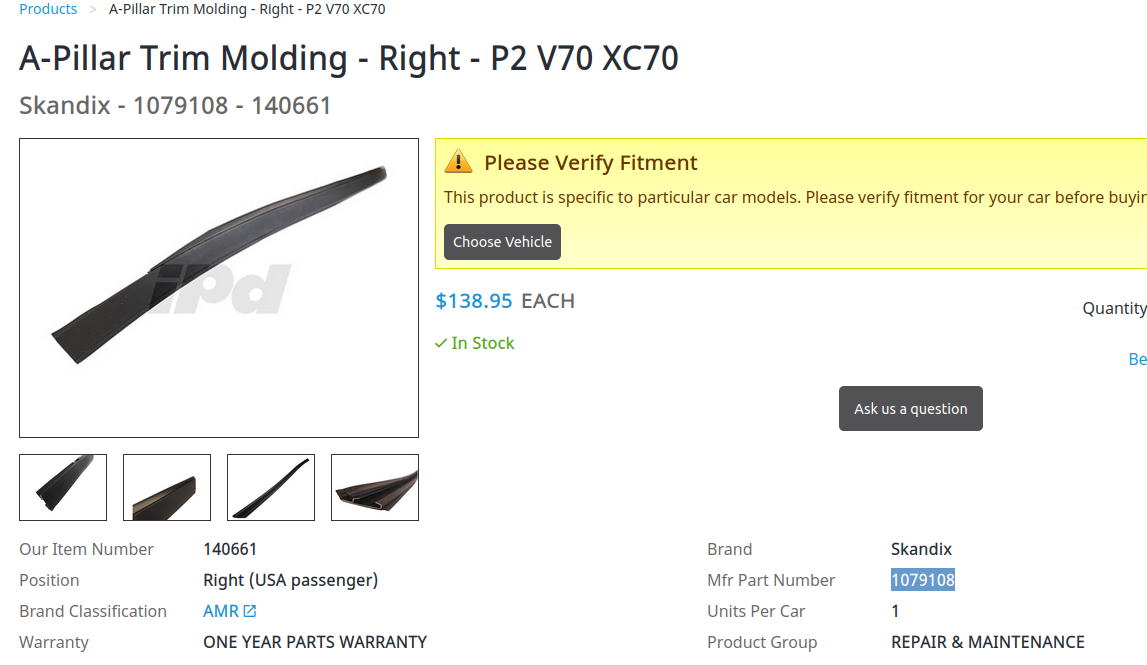
Task: Click the yellow warning triangle icon
Action: [458, 162]
